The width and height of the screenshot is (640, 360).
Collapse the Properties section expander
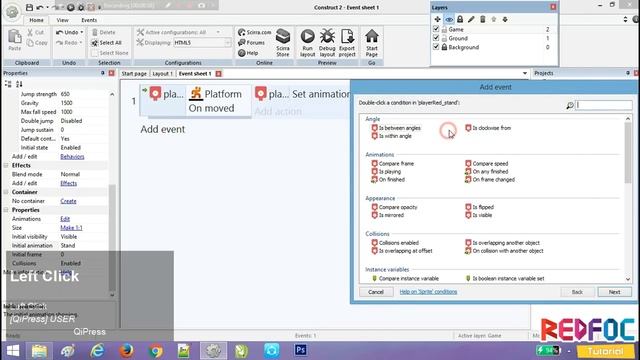(x=6, y=210)
